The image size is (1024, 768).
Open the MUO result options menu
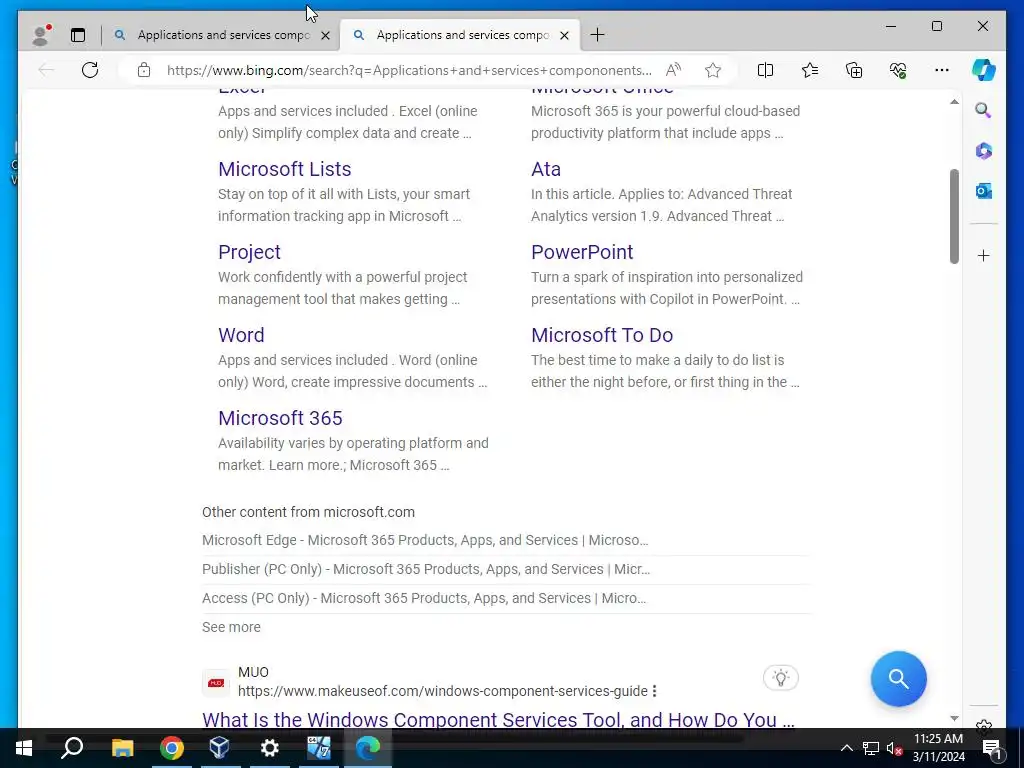[x=654, y=691]
